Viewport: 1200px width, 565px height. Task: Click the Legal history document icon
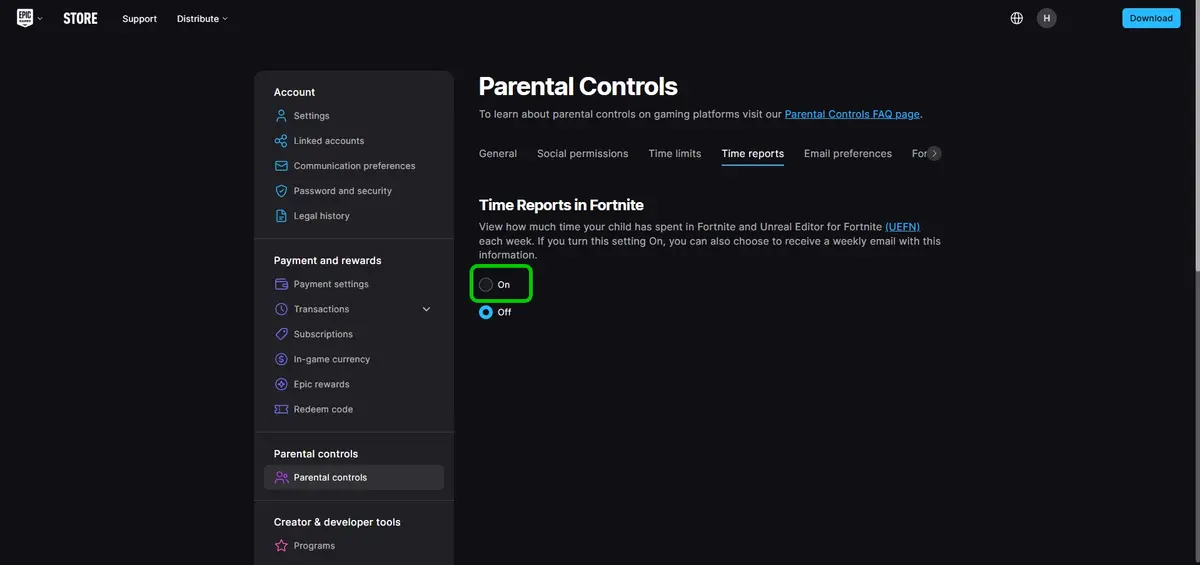click(281, 216)
